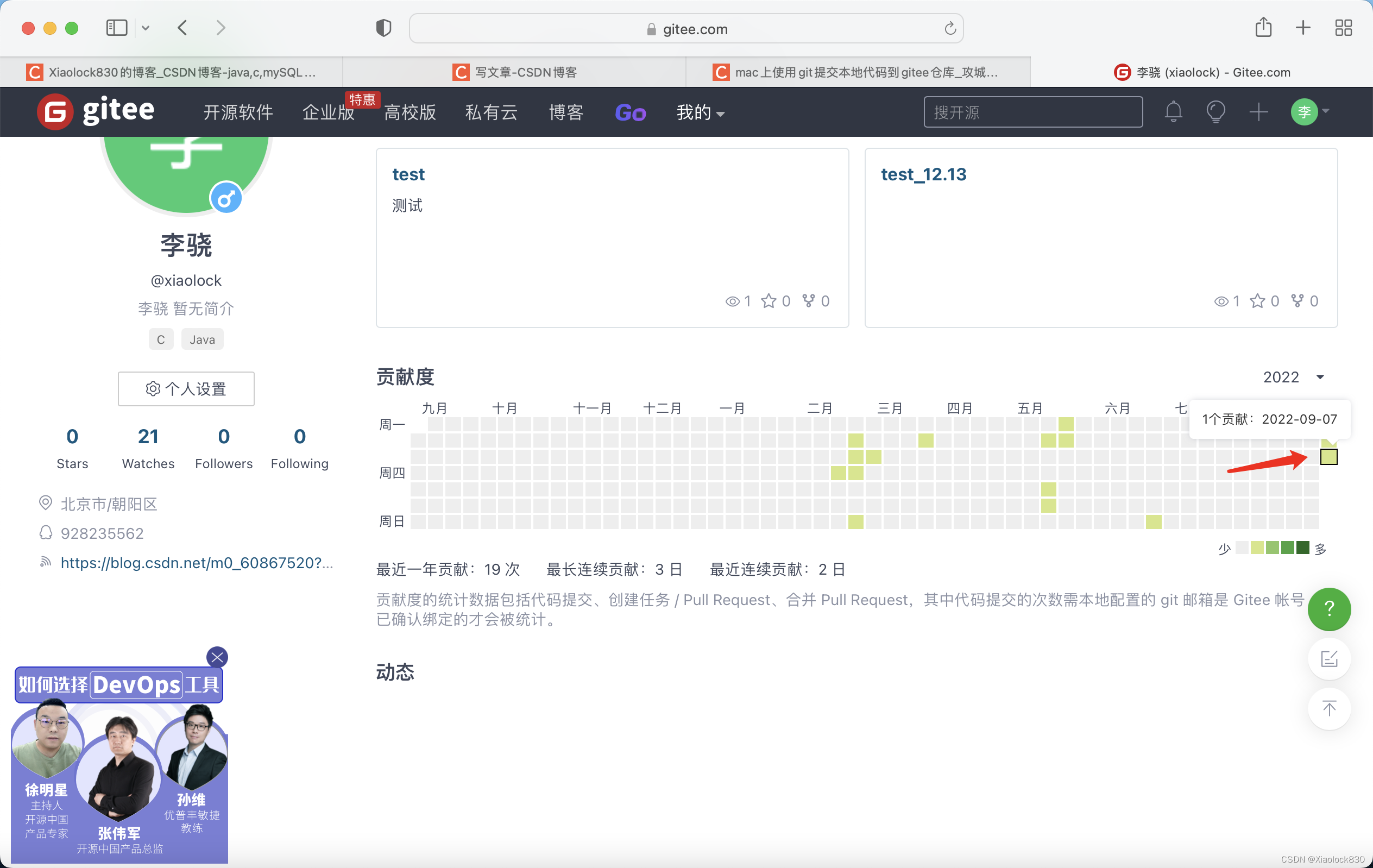Select the 博客 navigation tab
The image size is (1373, 868).
click(x=566, y=112)
